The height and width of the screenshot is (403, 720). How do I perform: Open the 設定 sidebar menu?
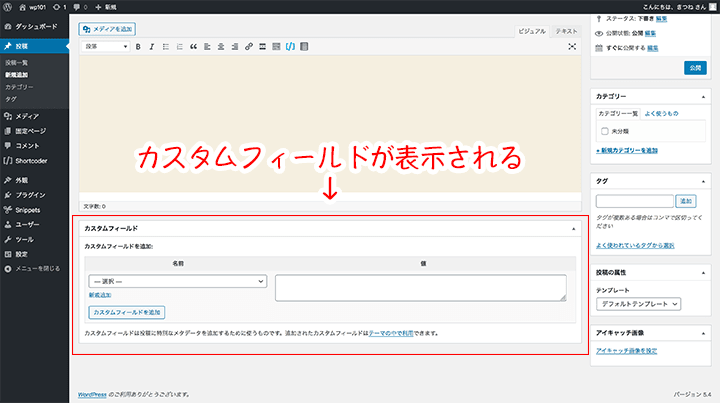tap(34, 254)
